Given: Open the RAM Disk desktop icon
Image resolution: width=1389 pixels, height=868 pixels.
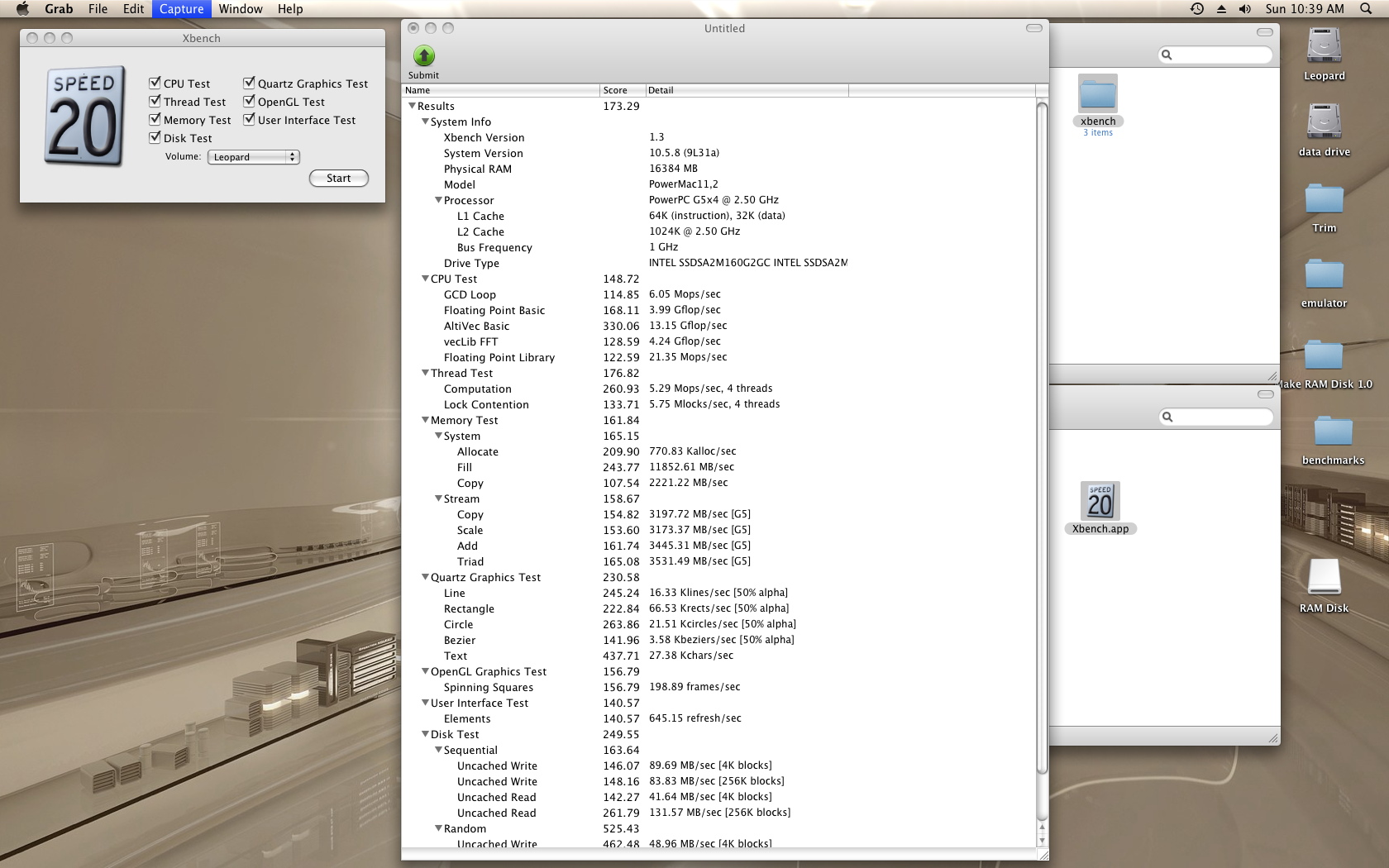Looking at the screenshot, I should (x=1324, y=578).
